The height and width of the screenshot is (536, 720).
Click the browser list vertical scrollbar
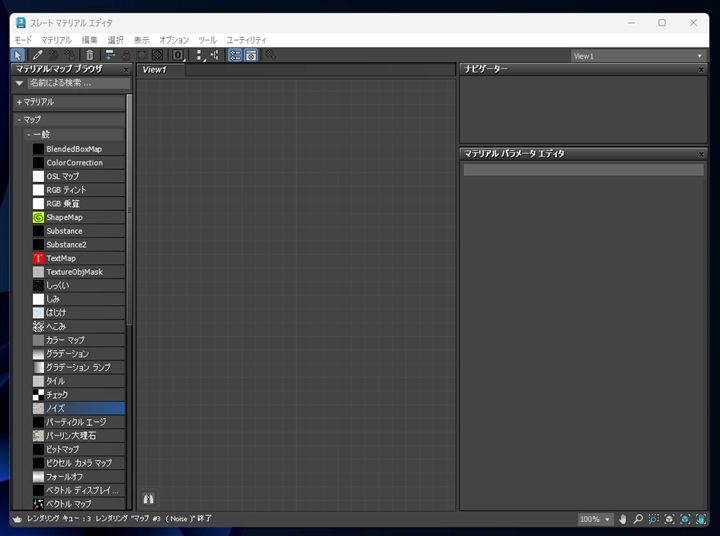click(129, 210)
